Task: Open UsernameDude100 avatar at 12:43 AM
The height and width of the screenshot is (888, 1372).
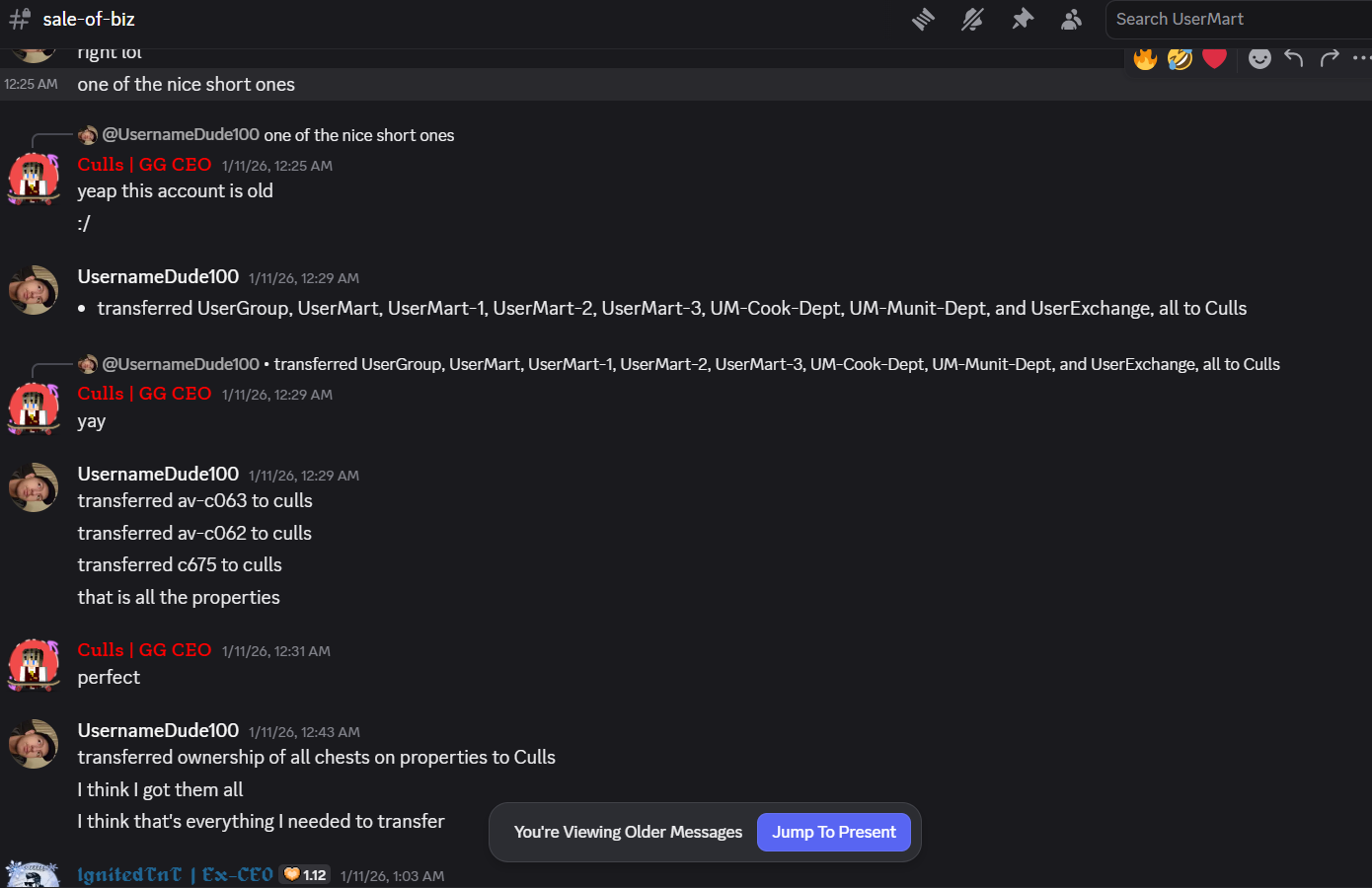Action: pos(34,744)
